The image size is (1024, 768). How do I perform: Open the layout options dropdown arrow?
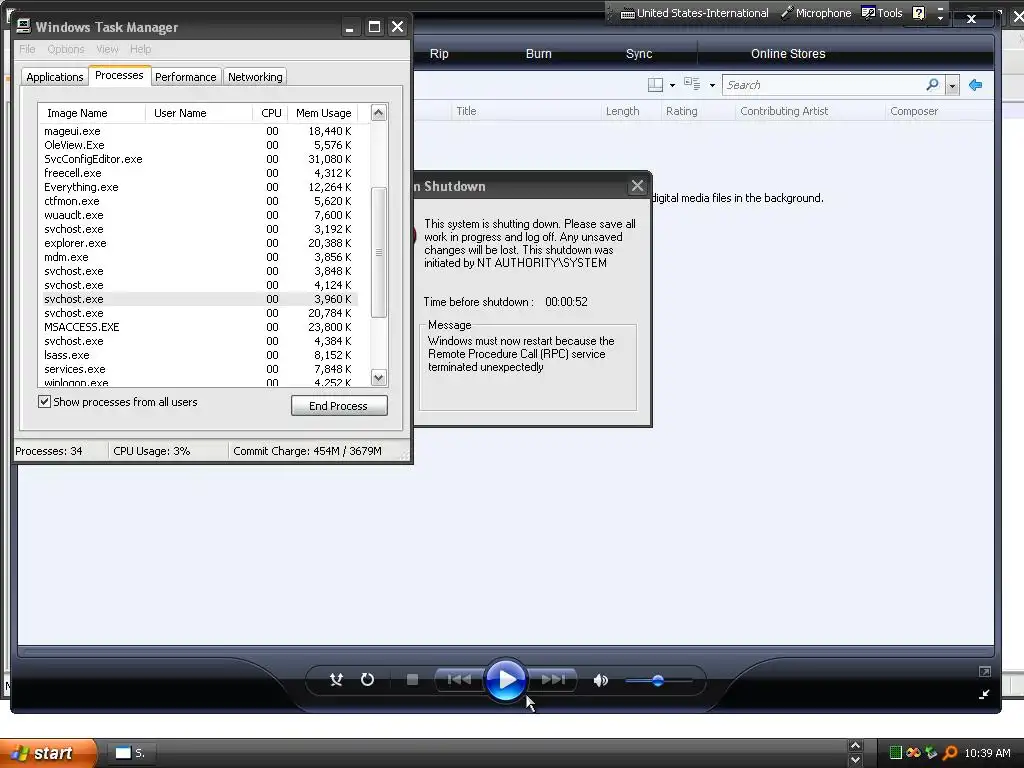click(672, 86)
